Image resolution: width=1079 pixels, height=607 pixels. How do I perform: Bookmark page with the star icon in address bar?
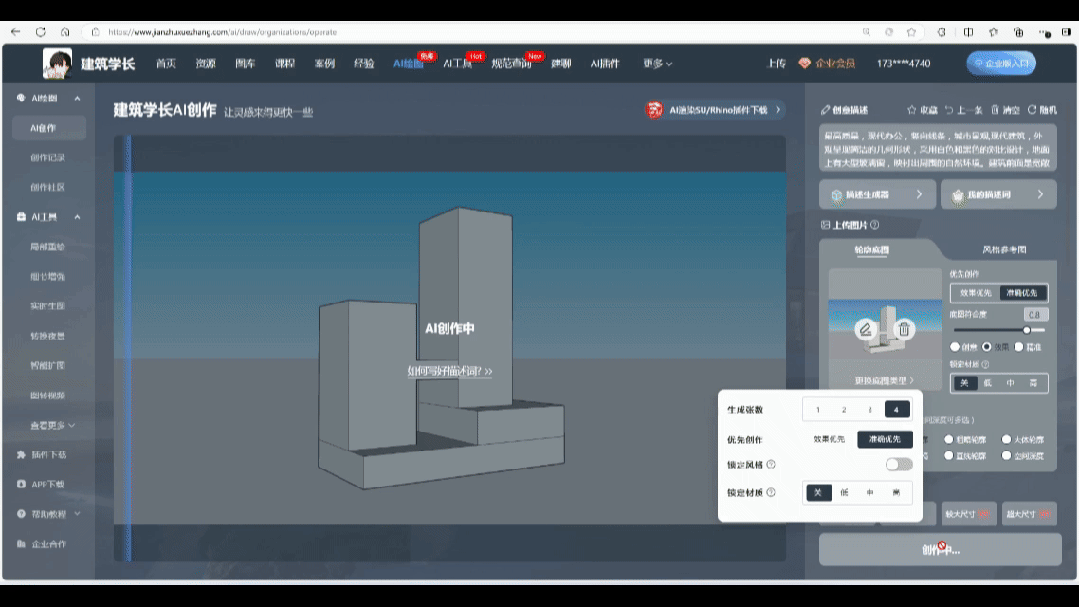[911, 32]
